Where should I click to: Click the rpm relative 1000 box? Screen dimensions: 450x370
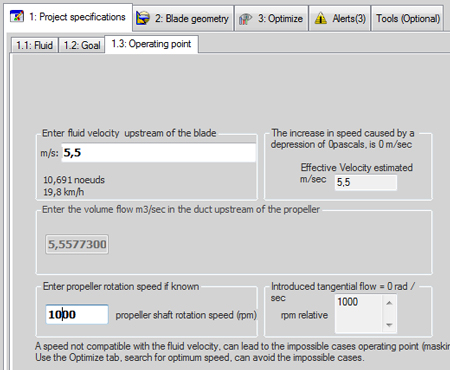pyautogui.click(x=358, y=313)
